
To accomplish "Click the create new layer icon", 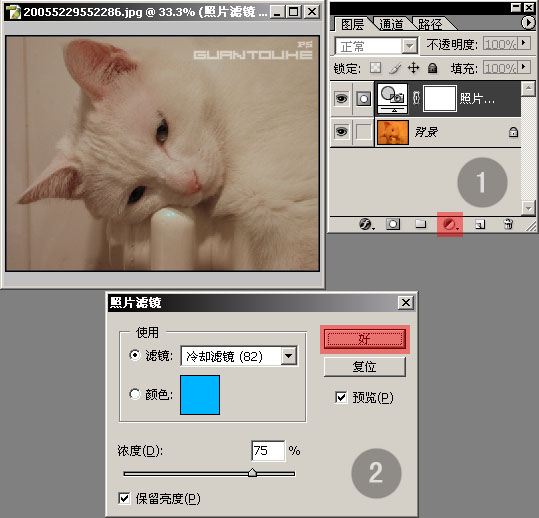I will 480,224.
